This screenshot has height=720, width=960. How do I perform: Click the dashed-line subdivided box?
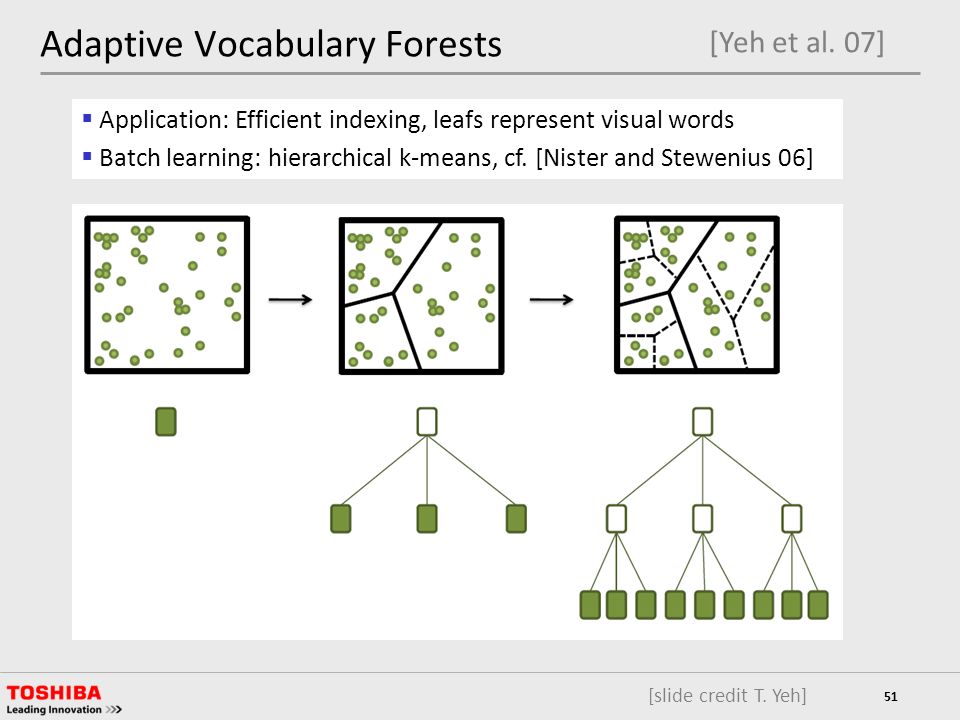tap(697, 294)
